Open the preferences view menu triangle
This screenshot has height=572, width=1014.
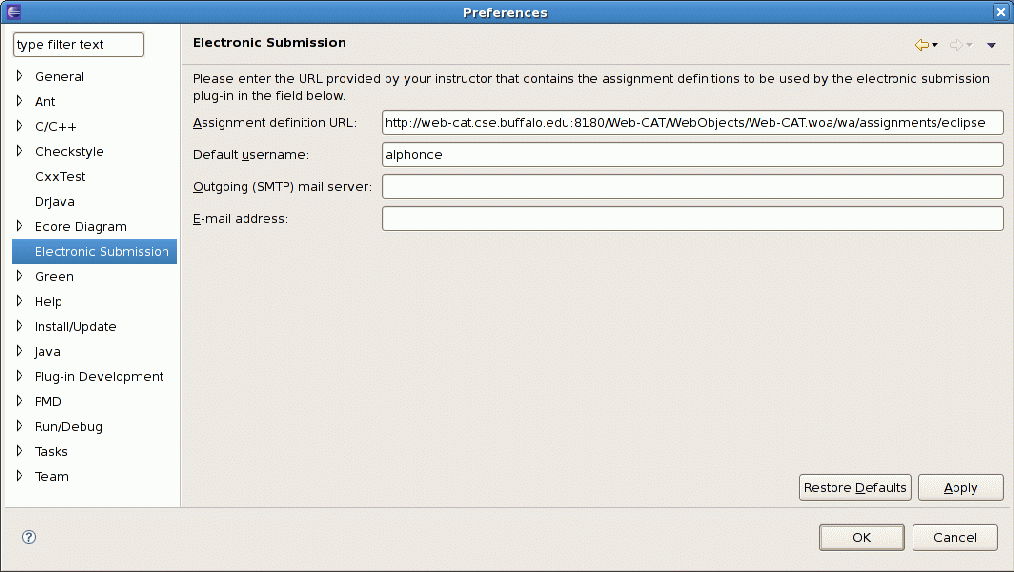991,45
